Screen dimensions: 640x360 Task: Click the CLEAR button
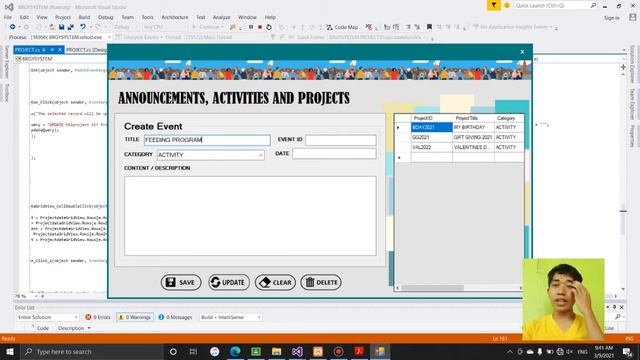pos(276,282)
